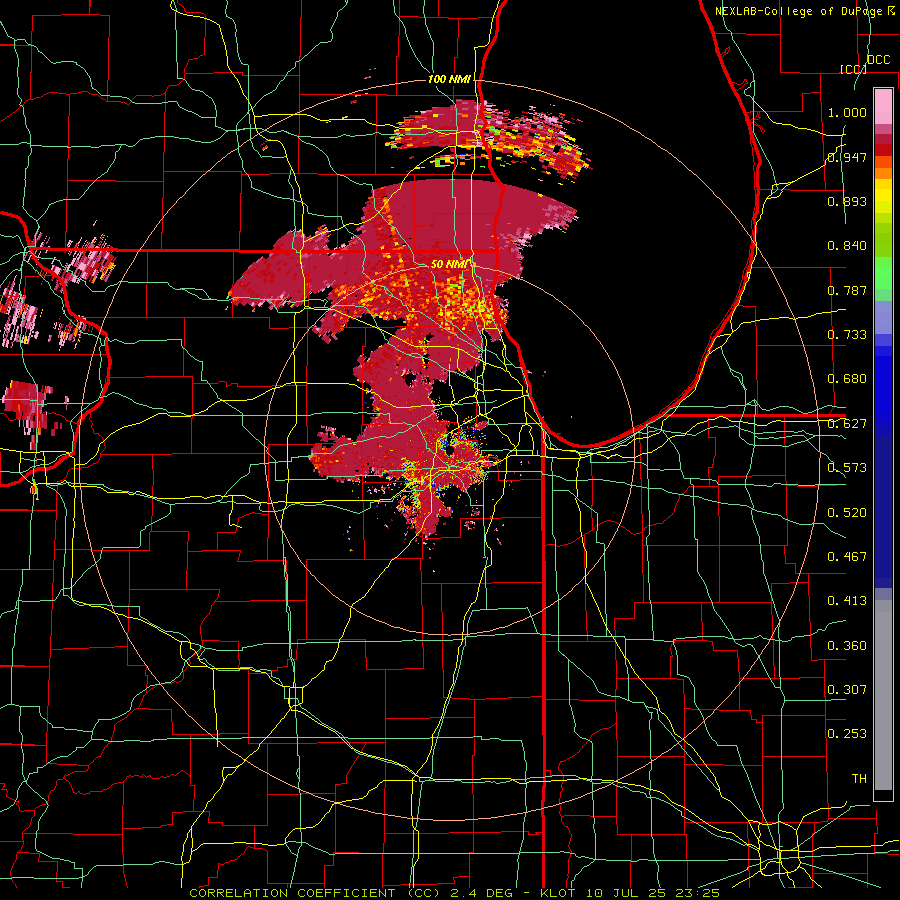Pick the light pink color at the scale top
Image resolution: width=900 pixels, height=900 pixels.
click(x=883, y=107)
